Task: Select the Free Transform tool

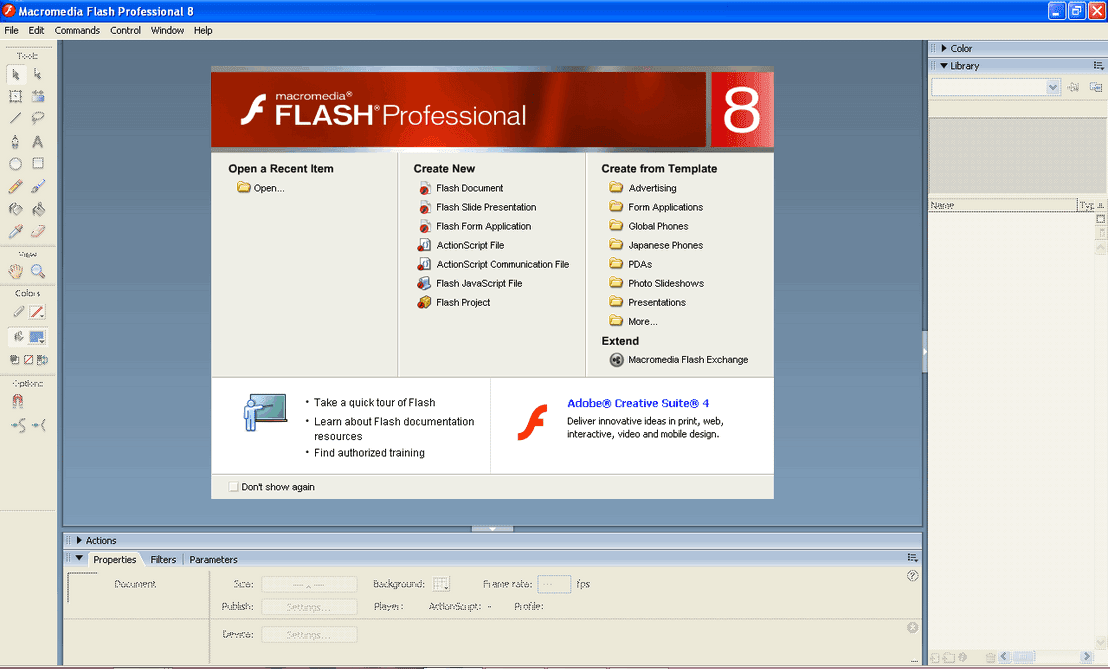Action: (x=16, y=96)
